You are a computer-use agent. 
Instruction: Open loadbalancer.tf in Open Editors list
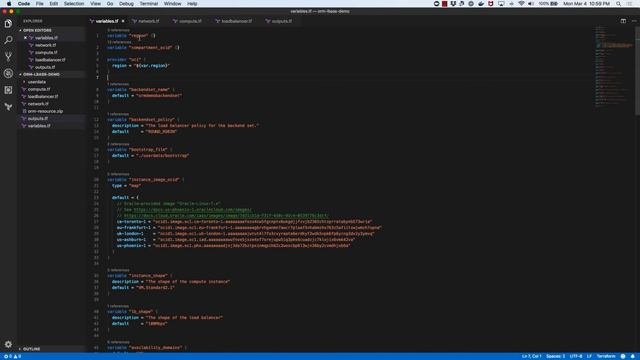pos(50,60)
